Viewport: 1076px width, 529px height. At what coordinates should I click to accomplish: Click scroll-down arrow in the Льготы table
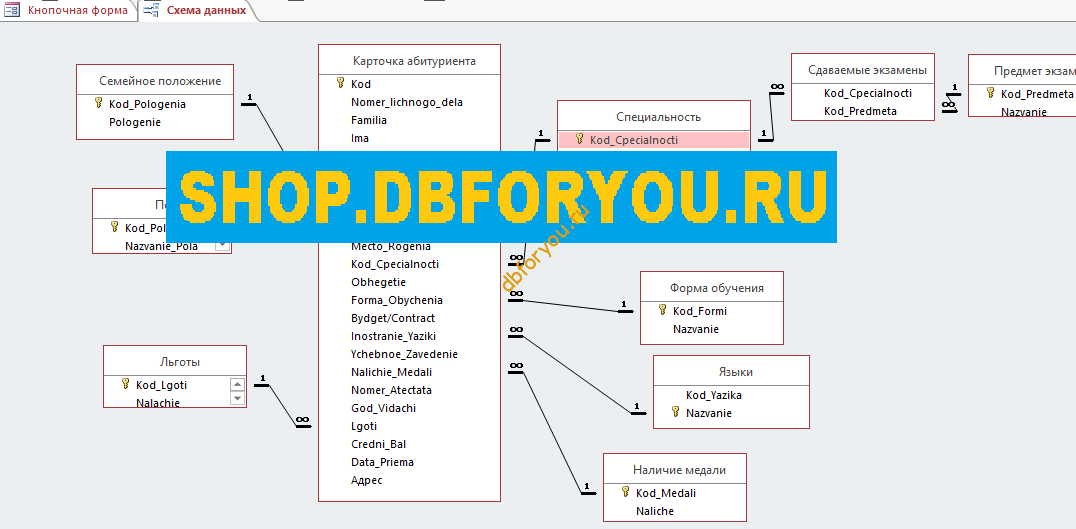(x=237, y=398)
